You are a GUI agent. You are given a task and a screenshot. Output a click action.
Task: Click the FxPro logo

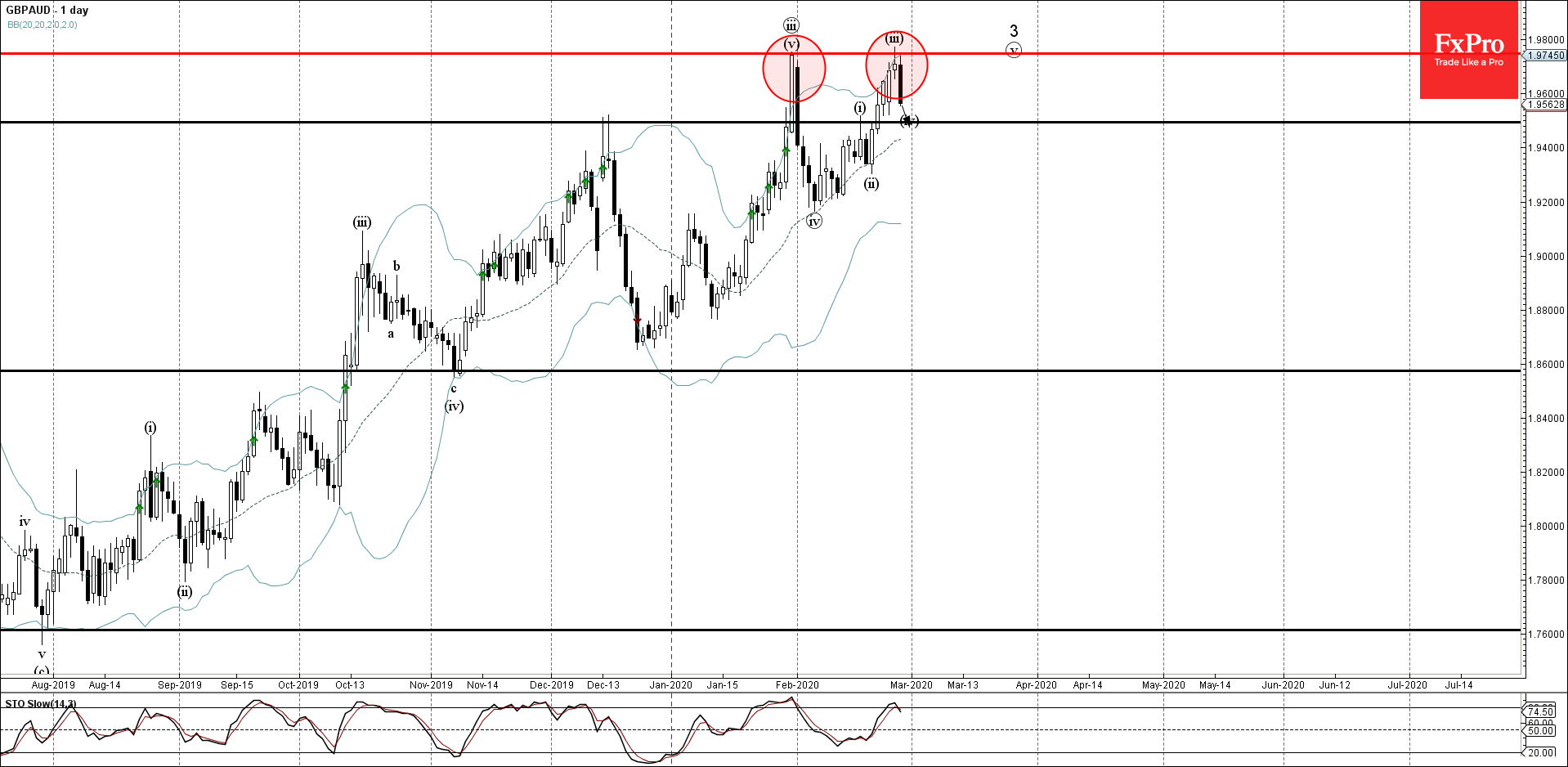[x=1468, y=50]
